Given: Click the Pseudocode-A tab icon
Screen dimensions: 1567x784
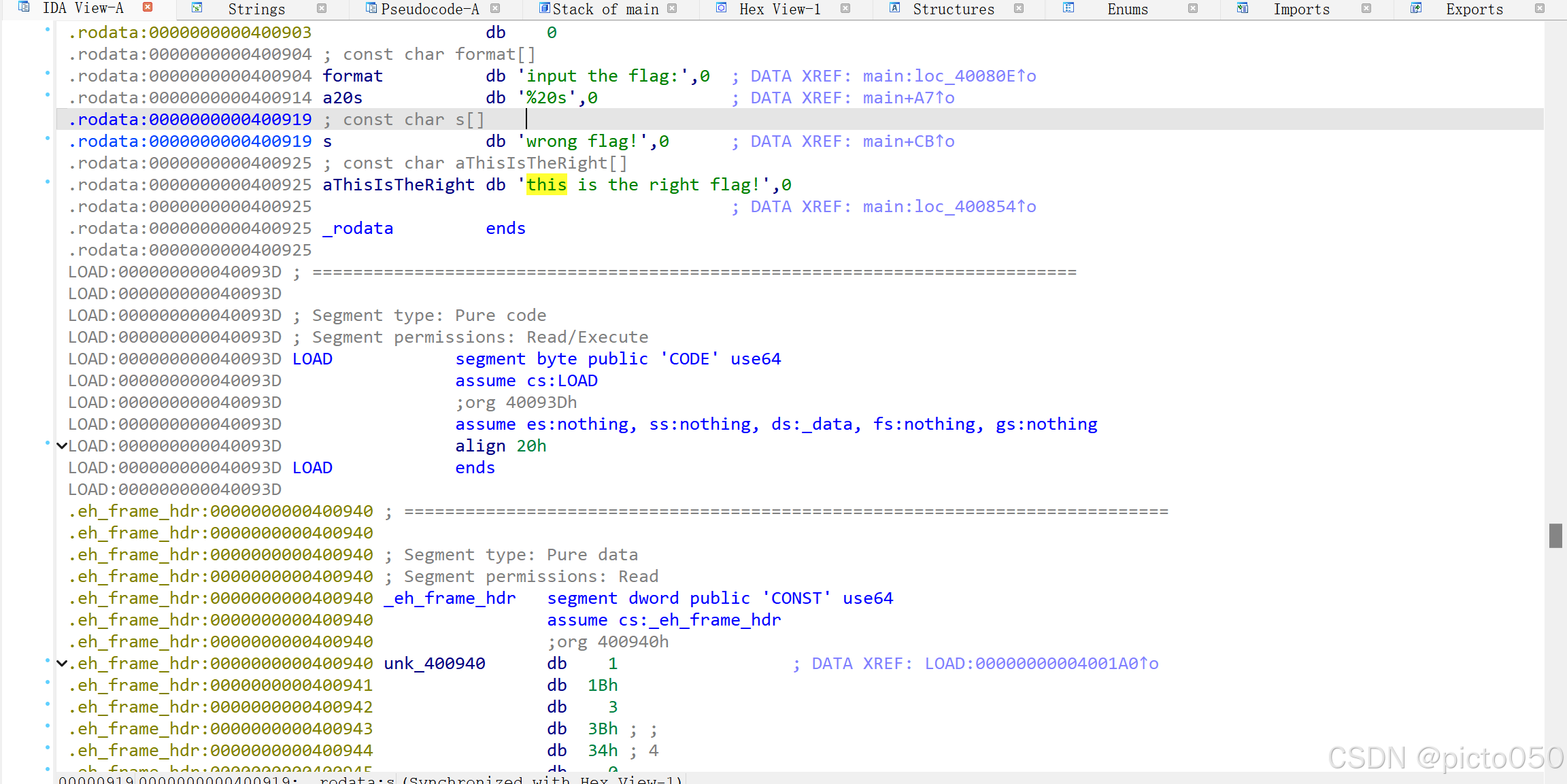Looking at the screenshot, I should pyautogui.click(x=371, y=8).
